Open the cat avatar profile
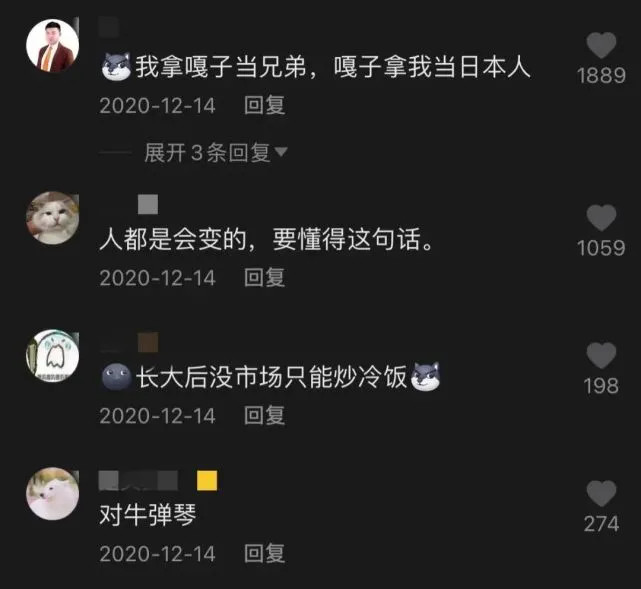This screenshot has height=589, width=641. [x=52, y=218]
